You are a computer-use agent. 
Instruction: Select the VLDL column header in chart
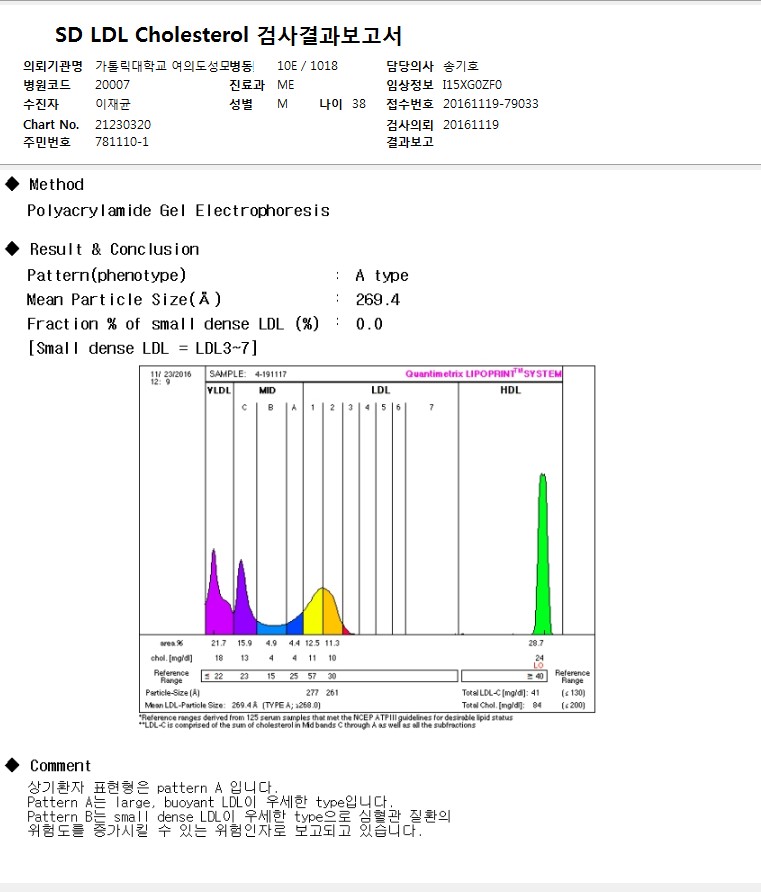coord(219,390)
